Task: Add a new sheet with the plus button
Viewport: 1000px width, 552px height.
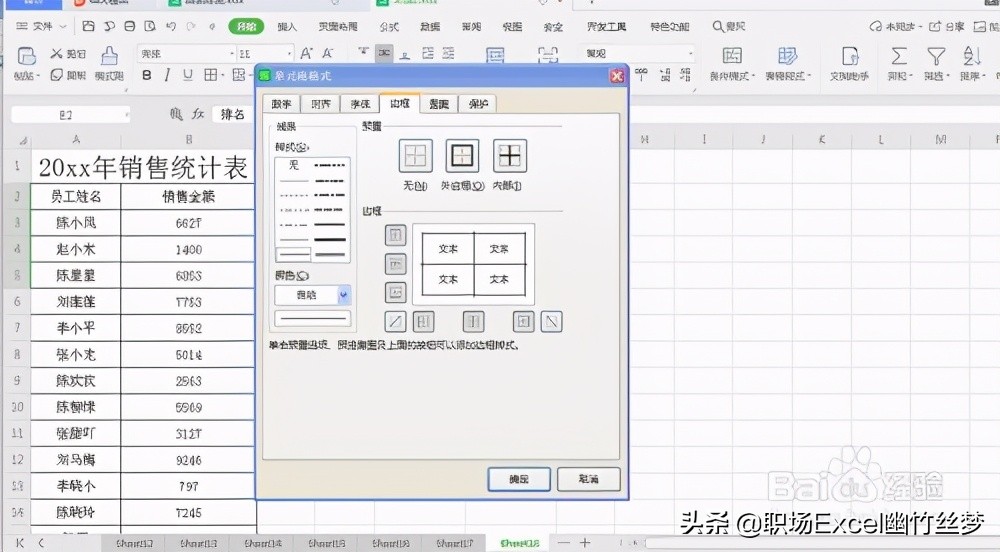Action: point(585,543)
